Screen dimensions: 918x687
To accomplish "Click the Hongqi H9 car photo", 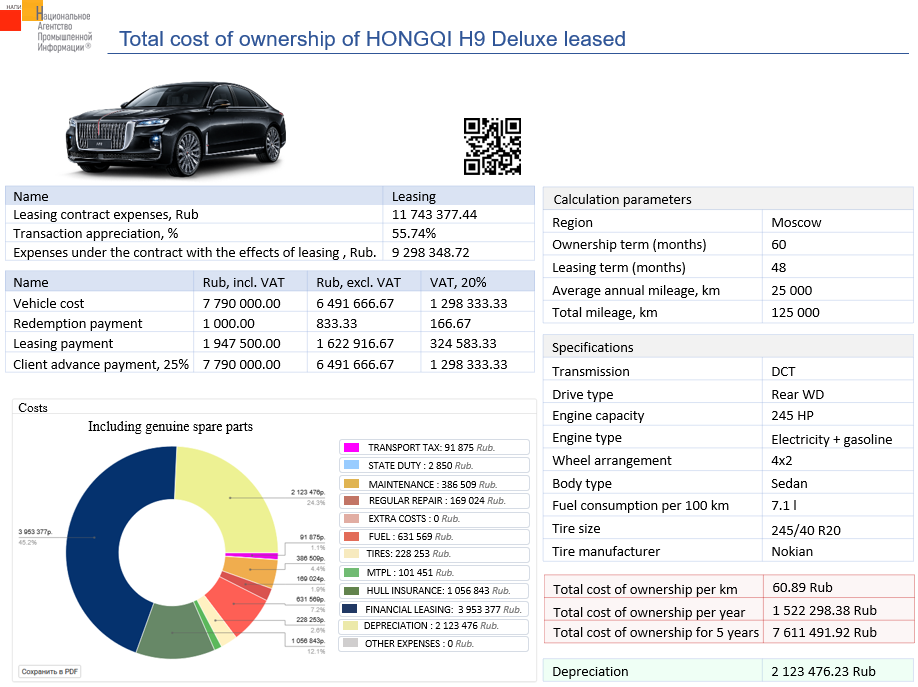I will click(x=176, y=129).
